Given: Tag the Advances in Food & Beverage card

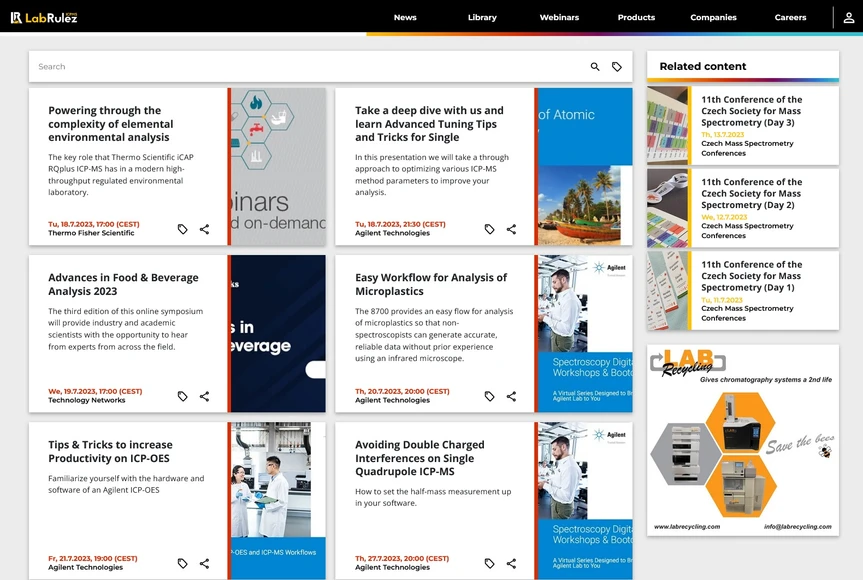Looking at the screenshot, I should (183, 396).
